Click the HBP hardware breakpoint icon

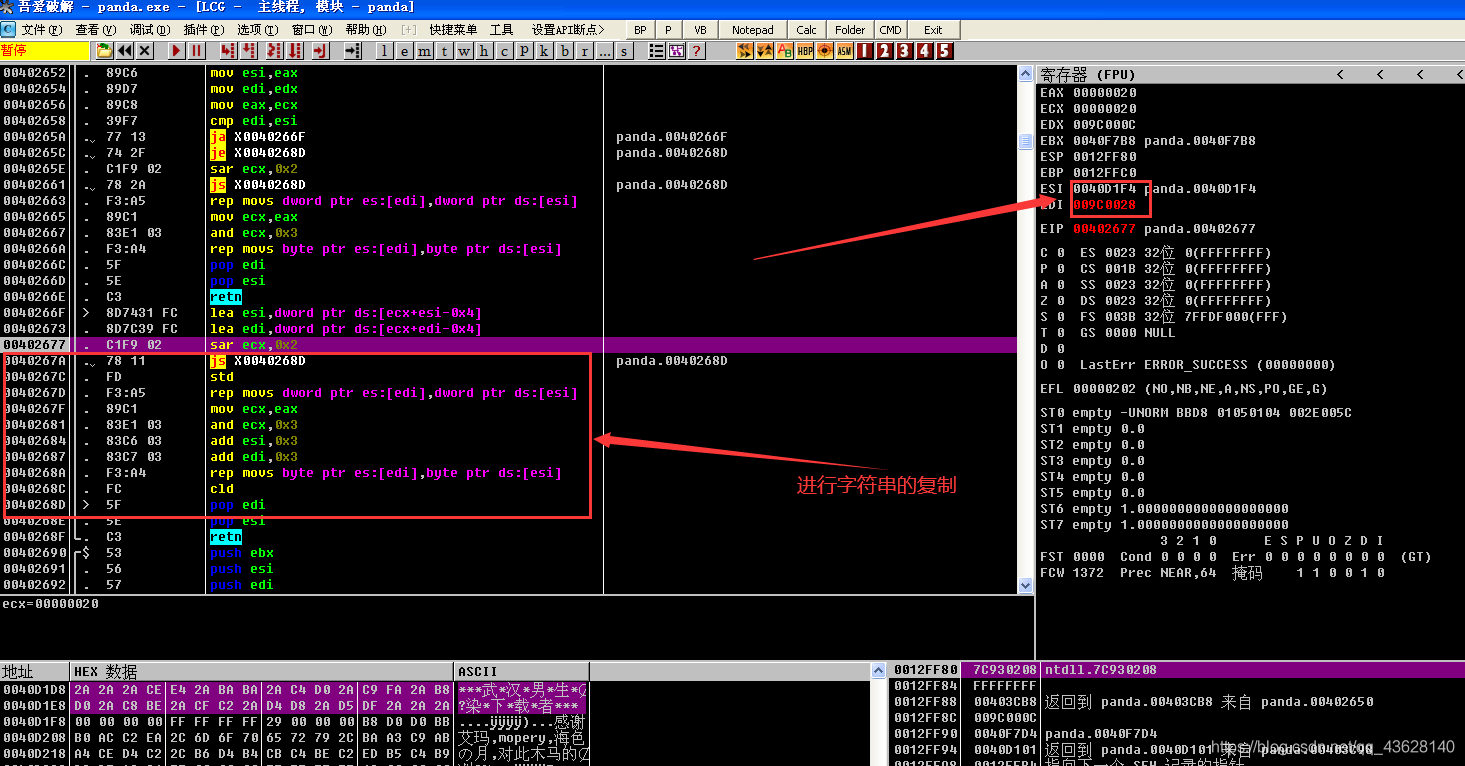[x=805, y=51]
